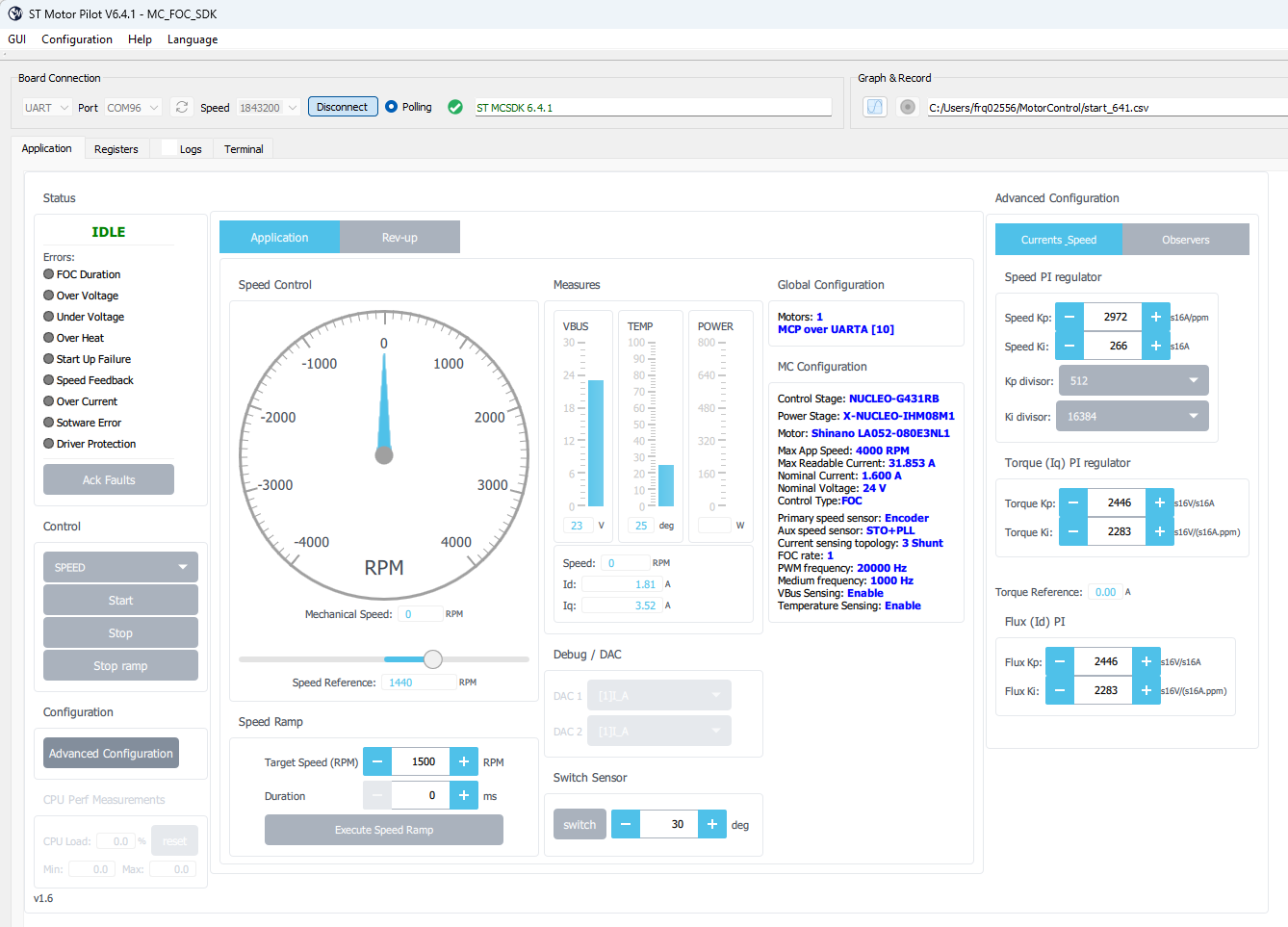This screenshot has height=927, width=1288.
Task: Open the graph plot icon in Graph & Record
Action: 875,107
